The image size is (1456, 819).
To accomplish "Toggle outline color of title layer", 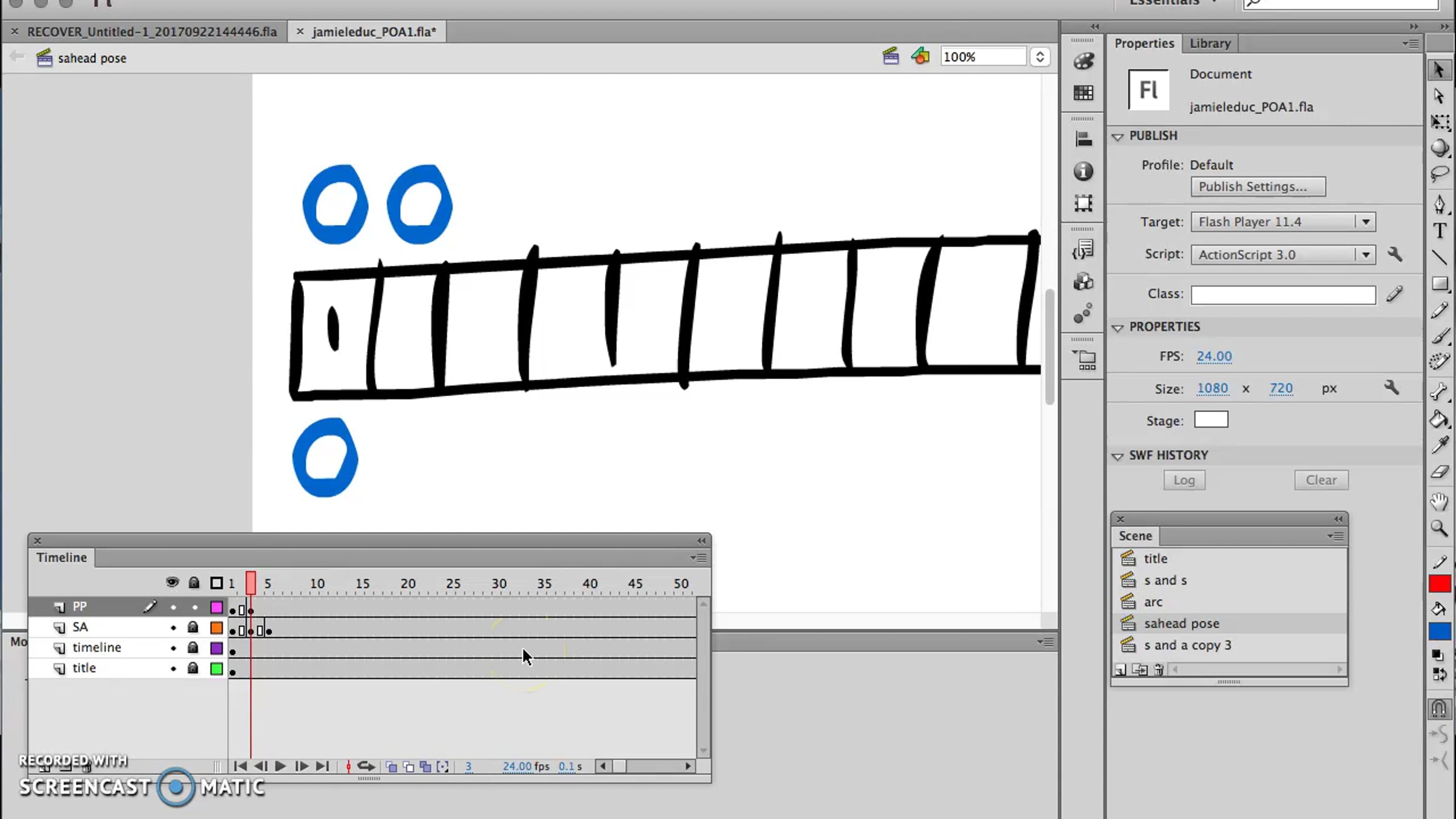I will (217, 669).
